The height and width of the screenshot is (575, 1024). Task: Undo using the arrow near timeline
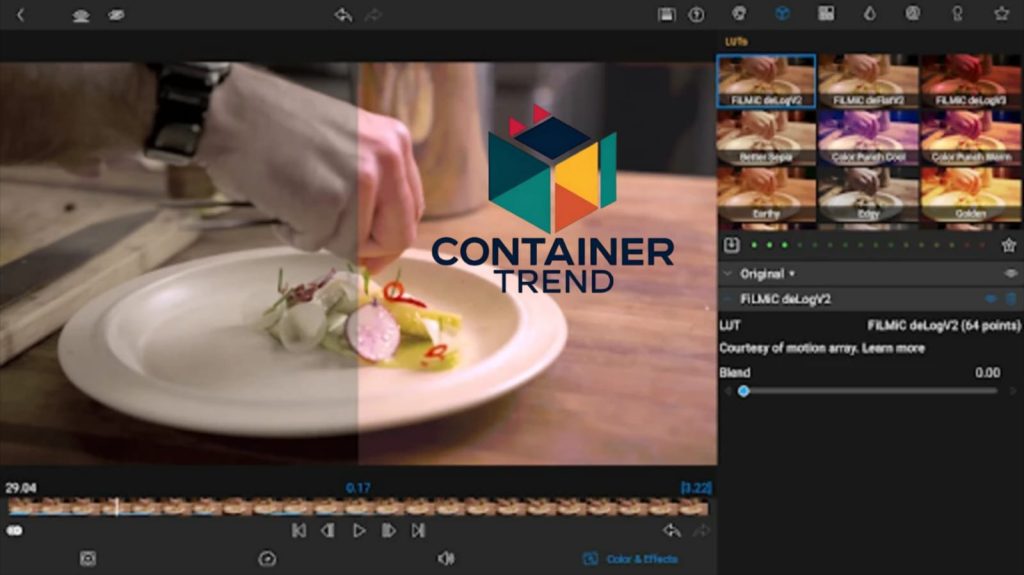[671, 531]
